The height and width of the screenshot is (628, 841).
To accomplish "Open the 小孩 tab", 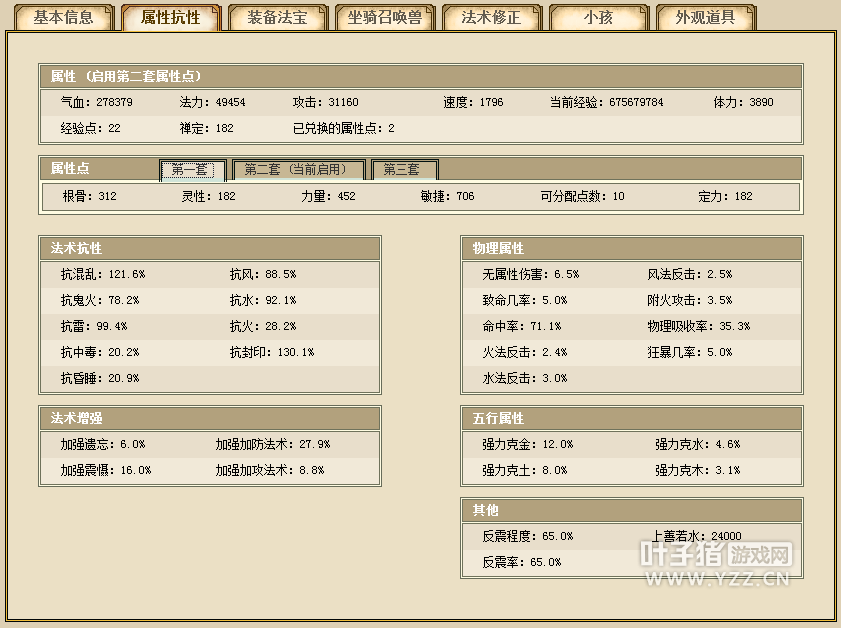I will pos(598,18).
